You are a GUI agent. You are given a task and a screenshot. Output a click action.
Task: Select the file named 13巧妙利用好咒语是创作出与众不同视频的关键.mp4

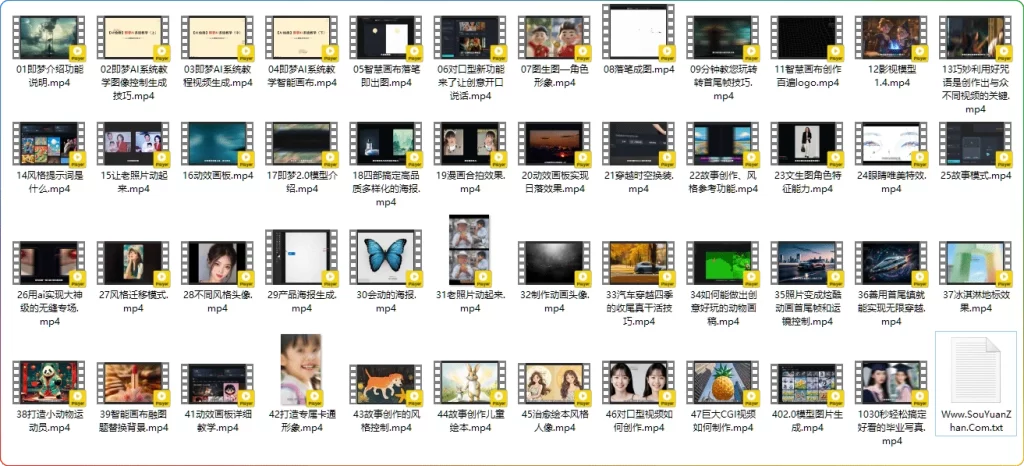click(x=975, y=89)
